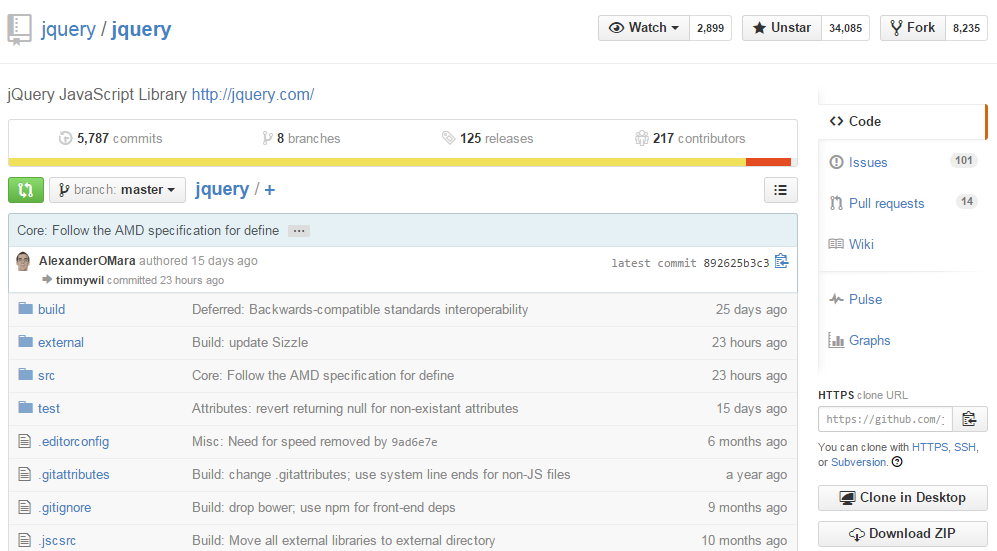
Task: Click the .jscsrc file icon
Action: pos(25,540)
